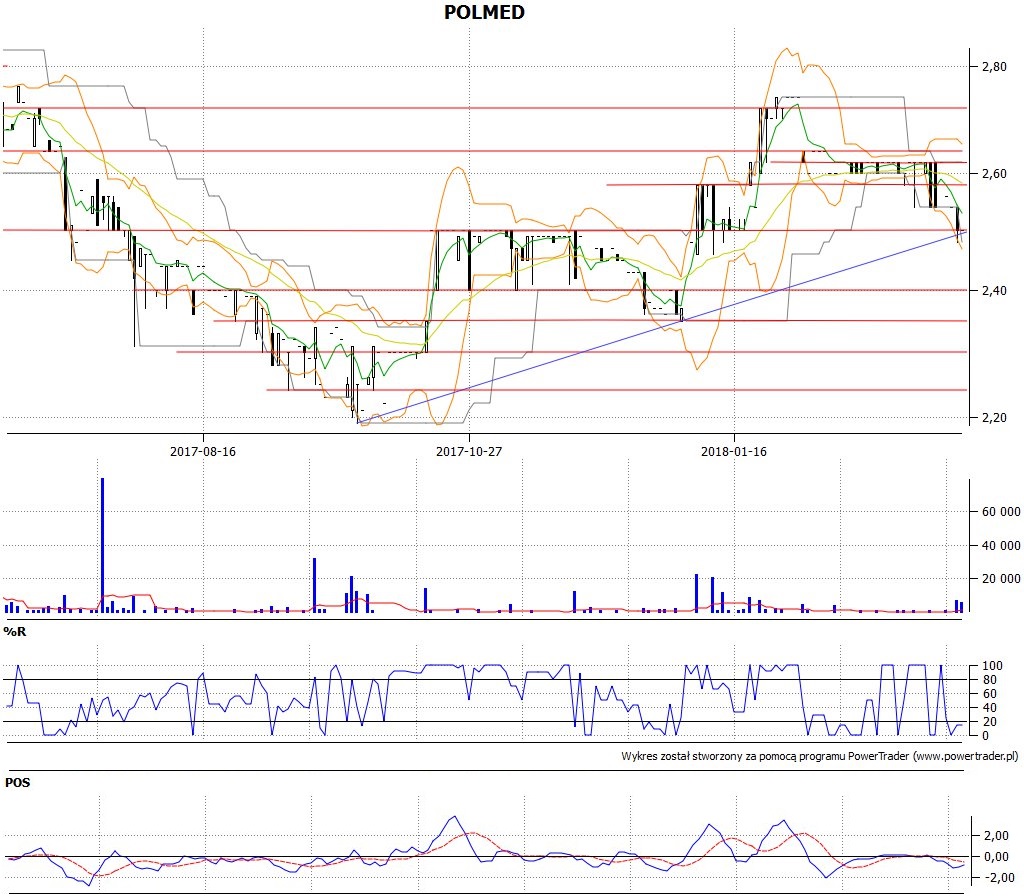This screenshot has width=1024, height=896.
Task: Click the PowerTrader credit text
Action: (820, 756)
